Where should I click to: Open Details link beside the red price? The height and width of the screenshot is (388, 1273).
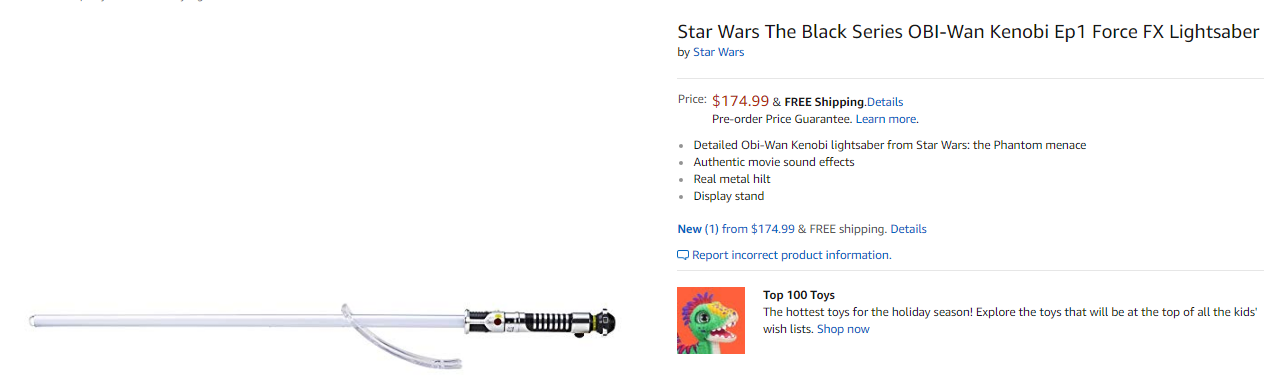[885, 102]
